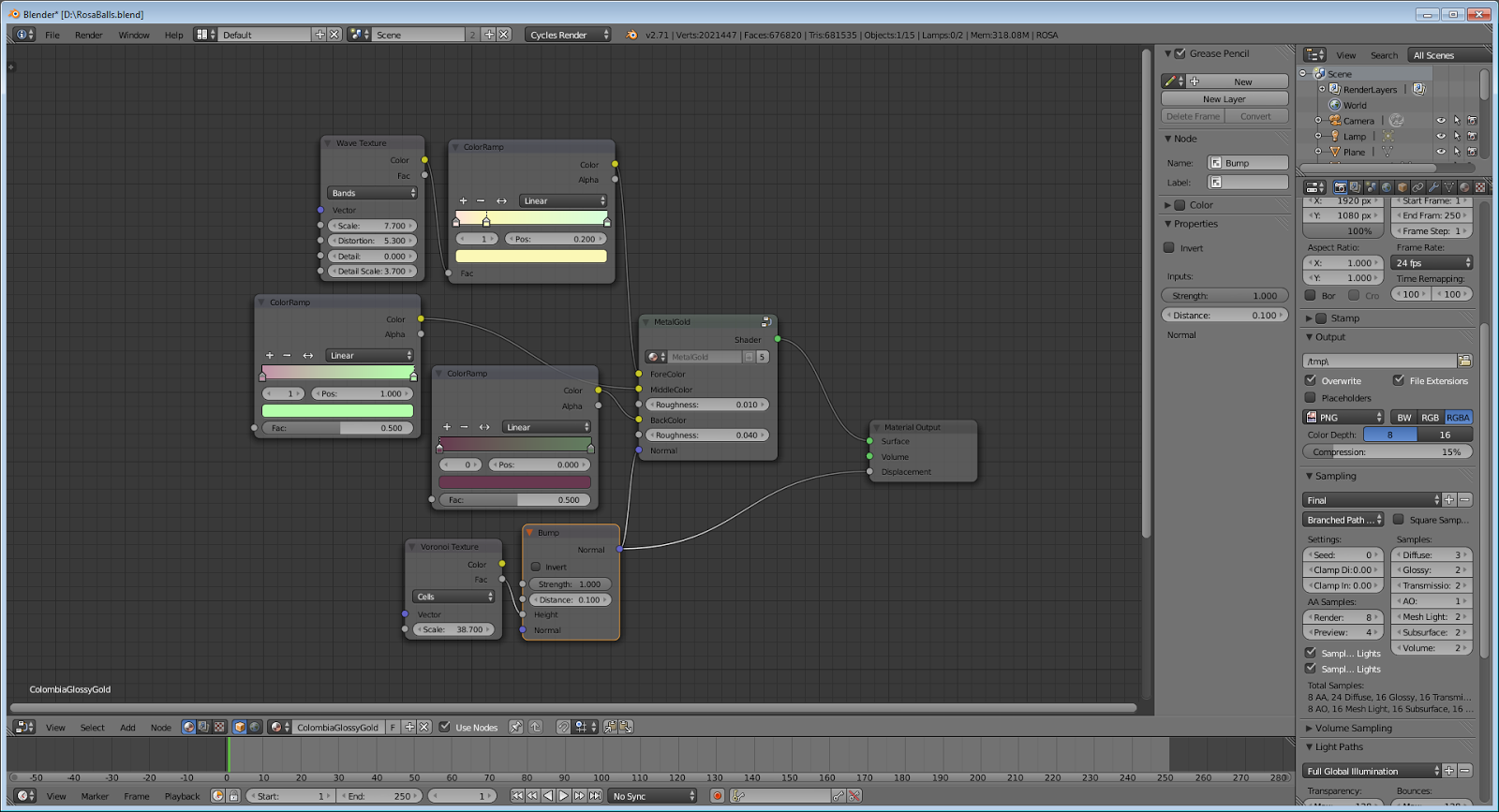
Task: Click the Bump node Name field
Action: (x=1248, y=163)
